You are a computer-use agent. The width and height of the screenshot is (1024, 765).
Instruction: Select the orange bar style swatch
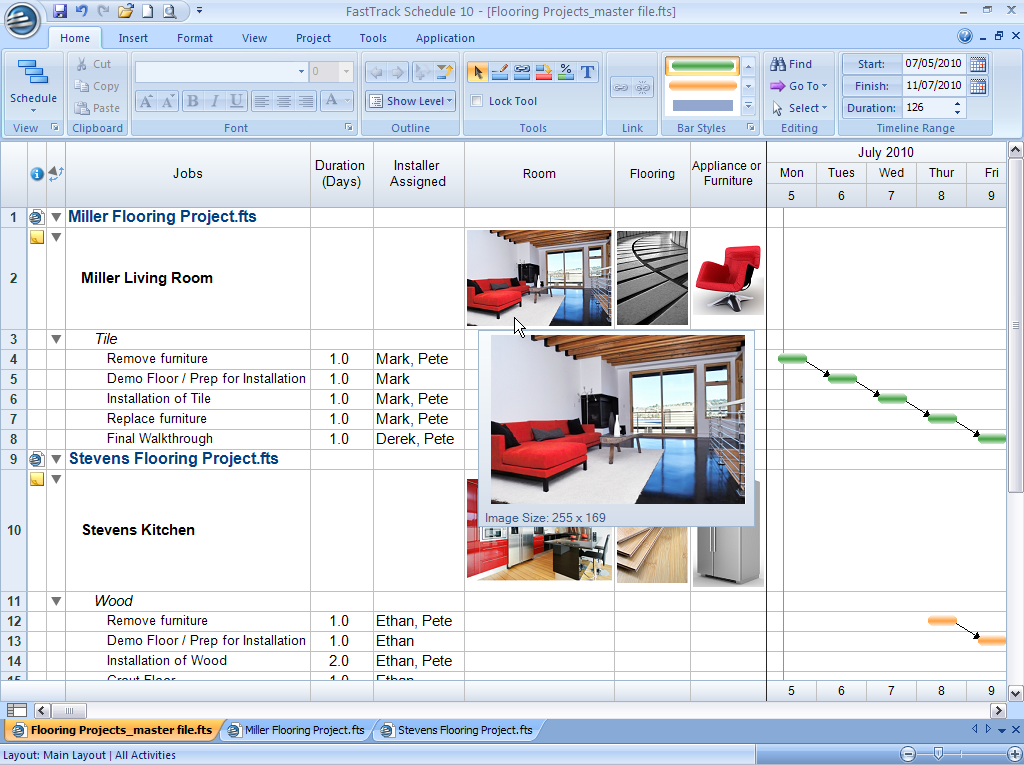point(701,86)
